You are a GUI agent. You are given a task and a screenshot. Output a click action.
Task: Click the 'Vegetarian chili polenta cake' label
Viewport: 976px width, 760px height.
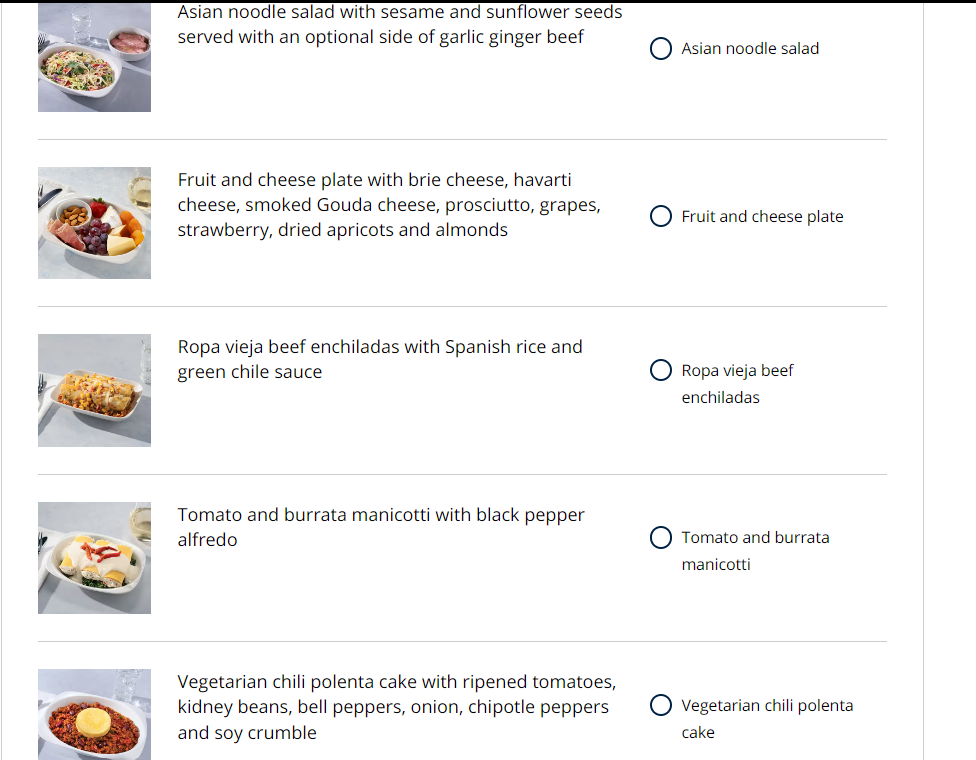pyautogui.click(x=767, y=719)
